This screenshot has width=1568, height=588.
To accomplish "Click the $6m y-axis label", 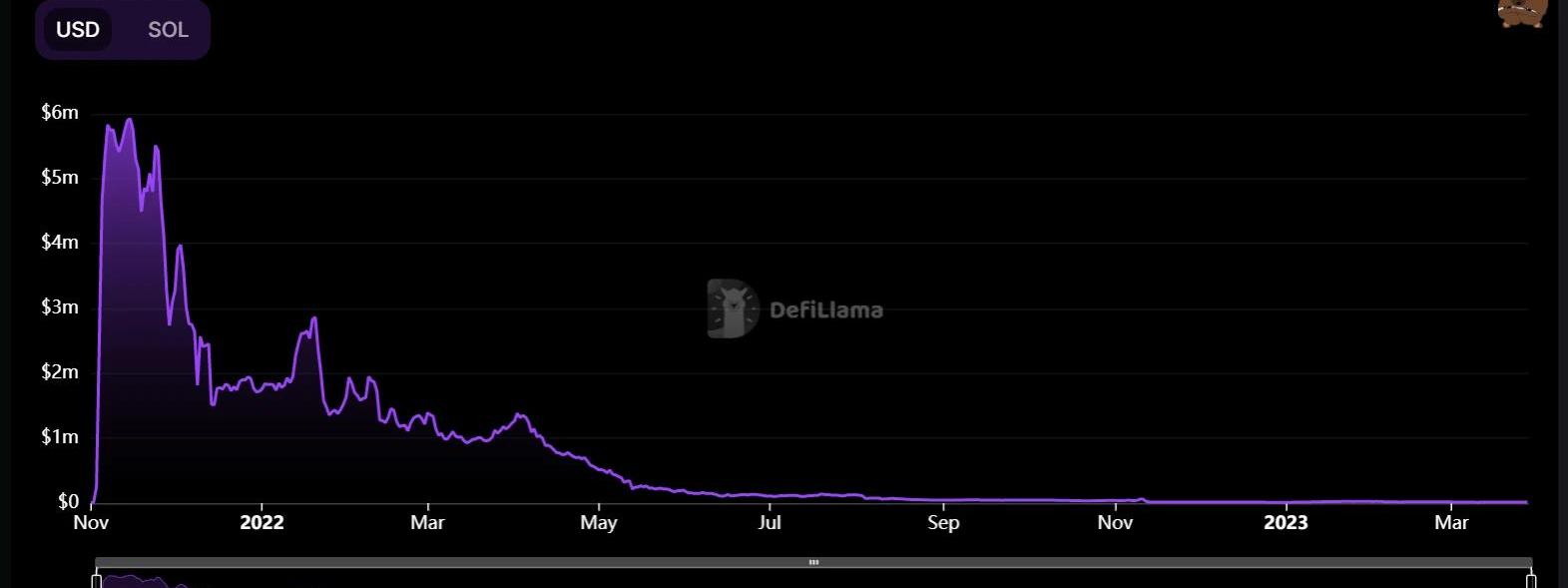I will 60,113.
